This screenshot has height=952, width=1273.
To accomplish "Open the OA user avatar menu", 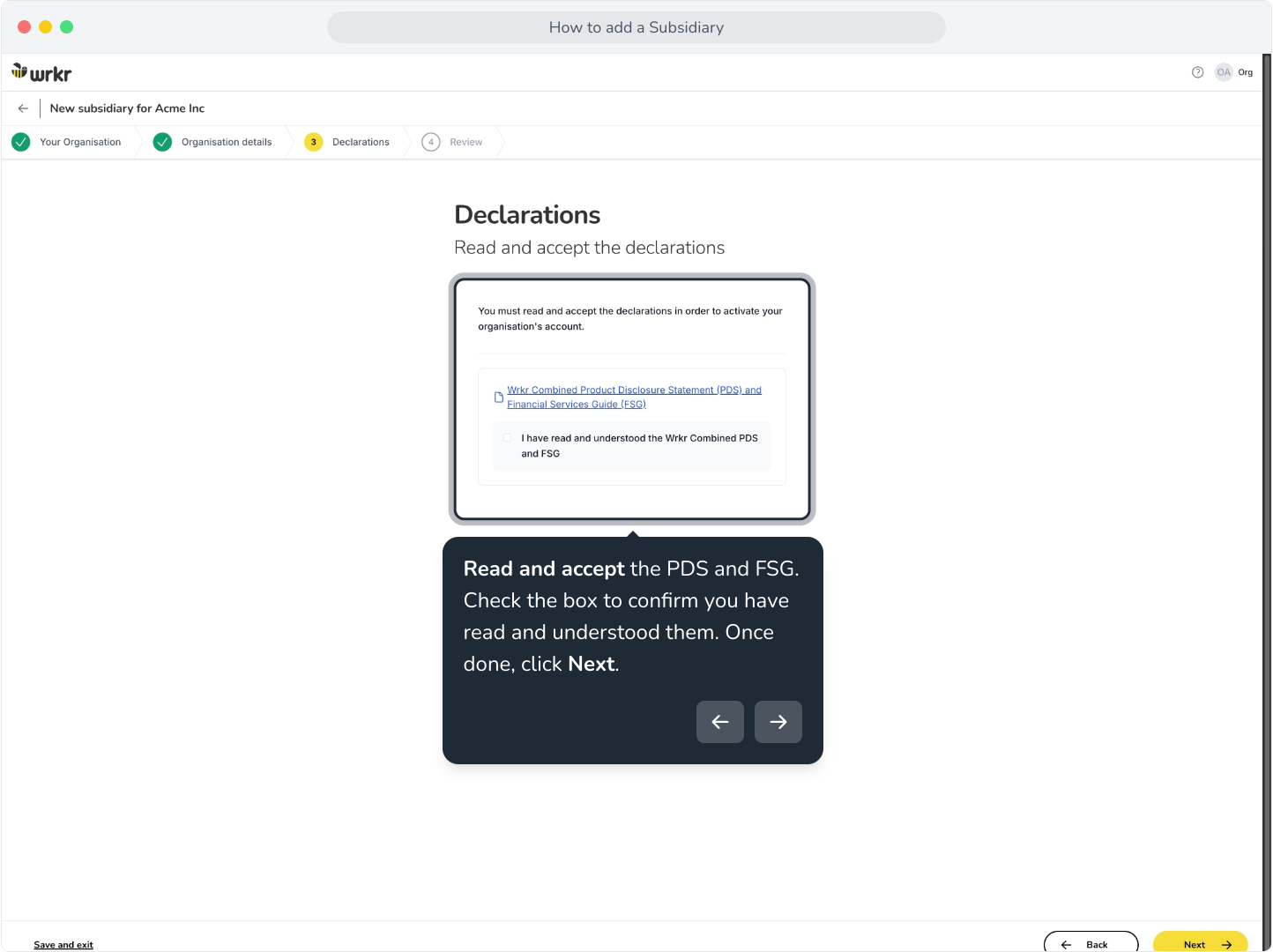I will 1224,72.
